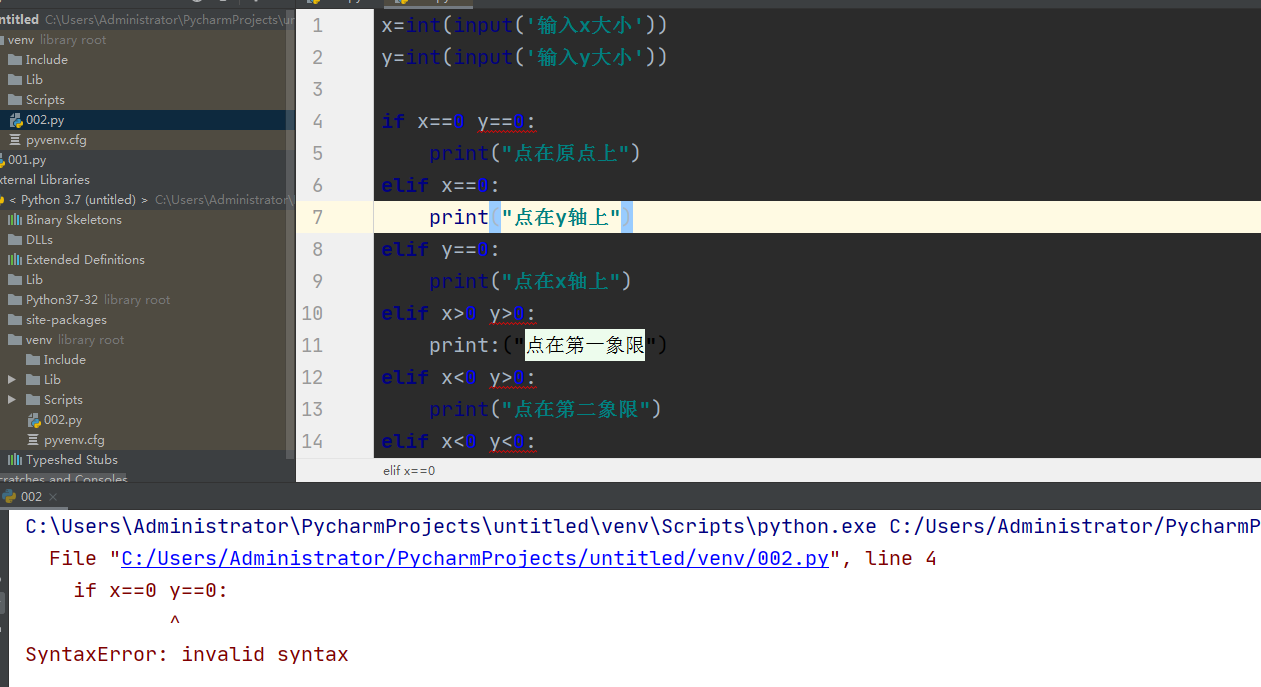Click the caret marker in console traceback
Viewport: 1261px width, 687px height.
tap(175, 622)
